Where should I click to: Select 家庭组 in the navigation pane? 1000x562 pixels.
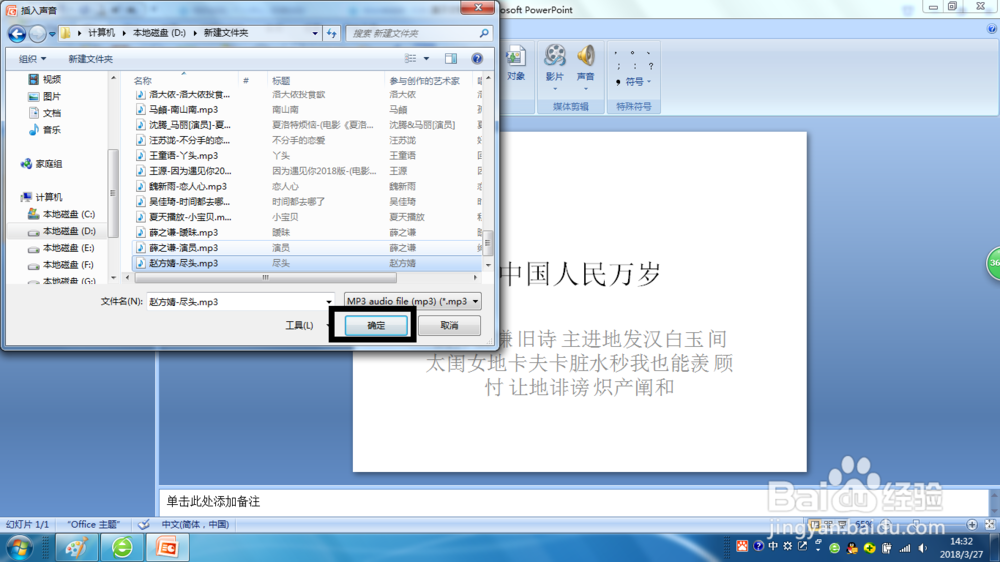point(41,164)
